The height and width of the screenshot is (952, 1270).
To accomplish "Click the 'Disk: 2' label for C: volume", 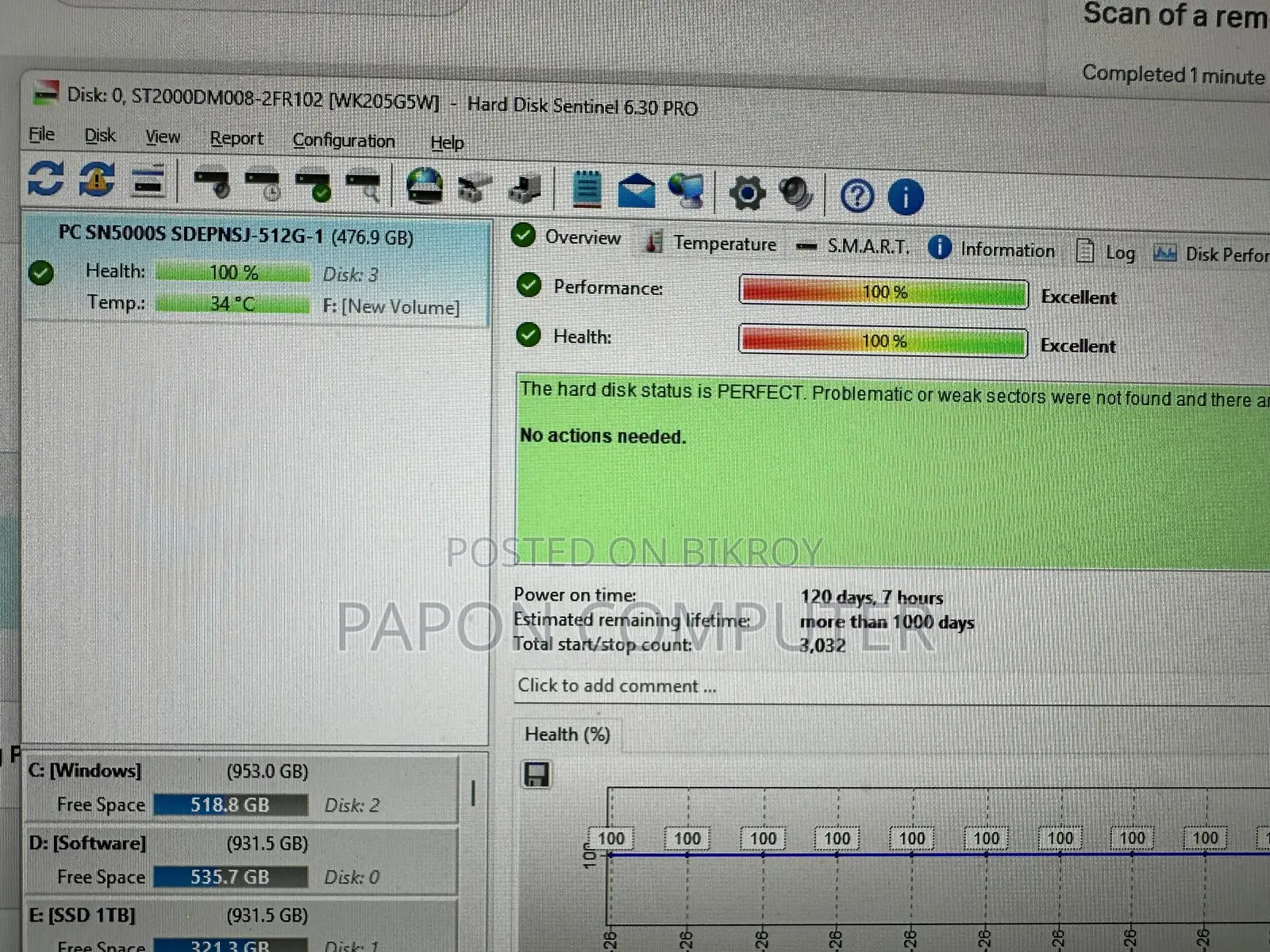I will (x=352, y=805).
